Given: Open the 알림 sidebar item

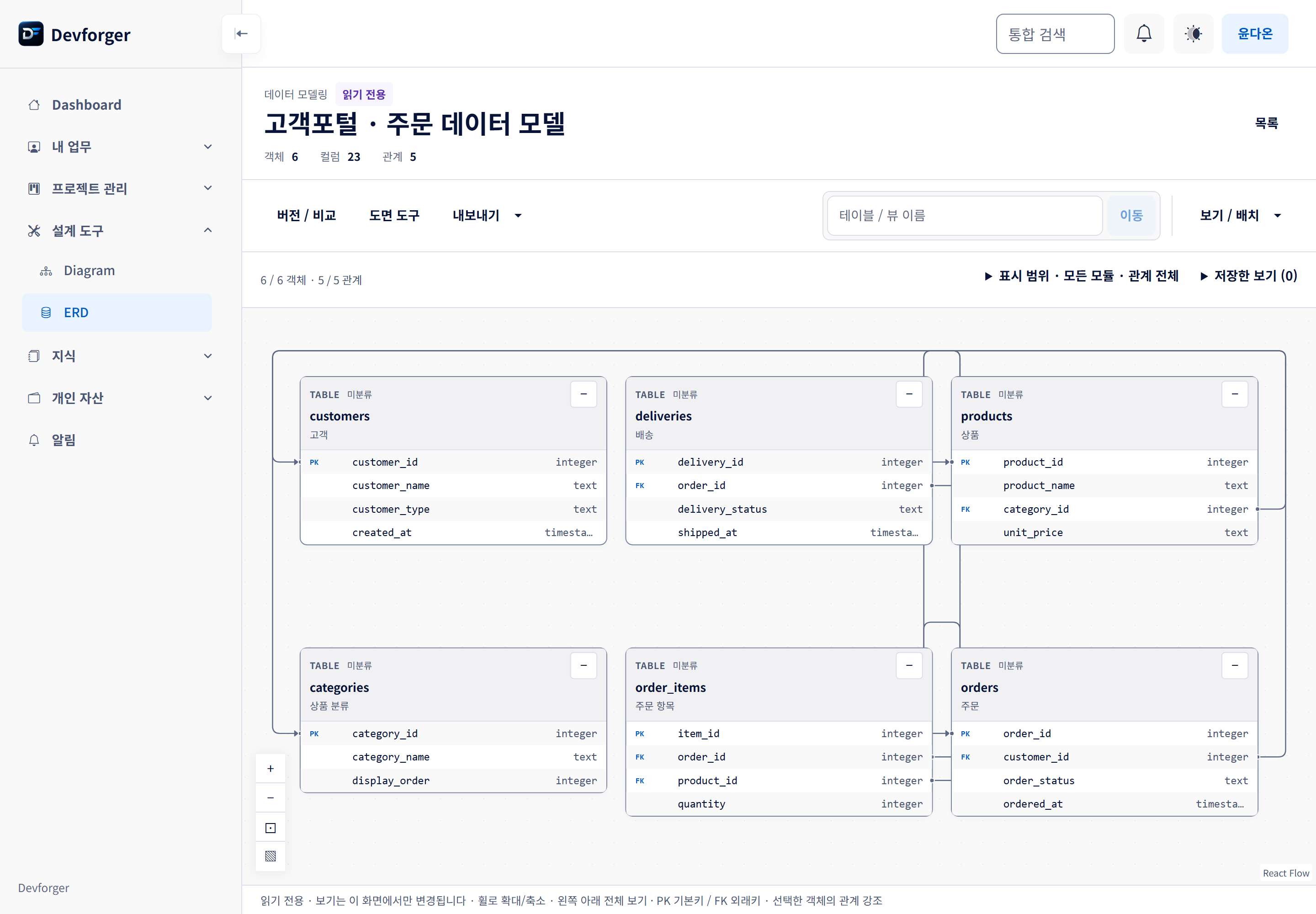Looking at the screenshot, I should 117,440.
